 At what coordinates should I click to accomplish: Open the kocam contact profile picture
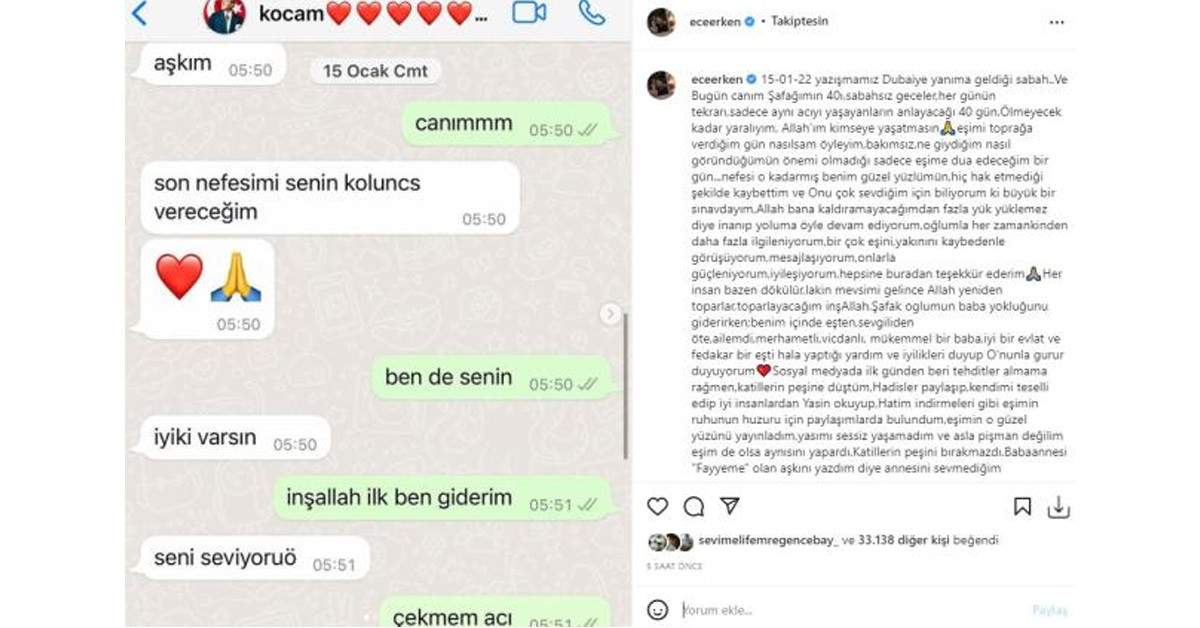tap(224, 14)
